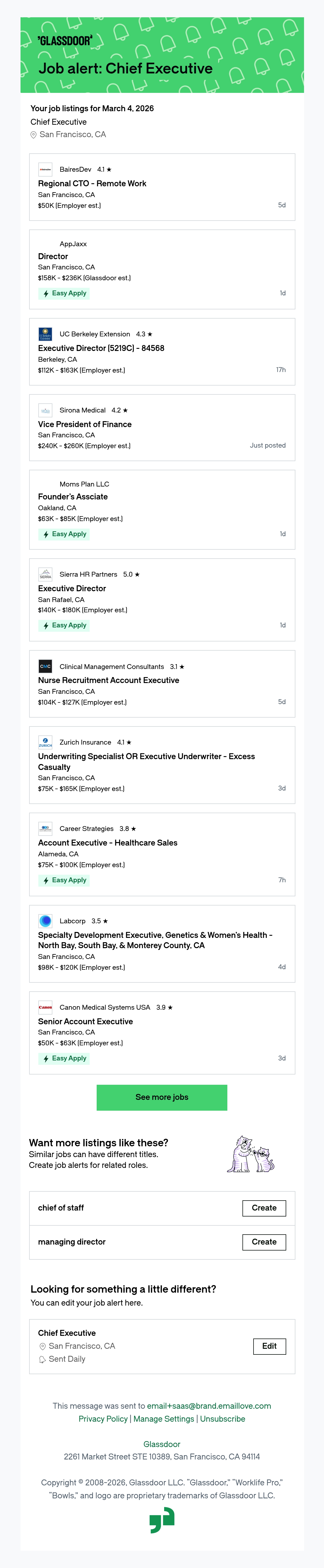Create job alert for managing director
The width and height of the screenshot is (324, 1568).
tap(264, 1242)
